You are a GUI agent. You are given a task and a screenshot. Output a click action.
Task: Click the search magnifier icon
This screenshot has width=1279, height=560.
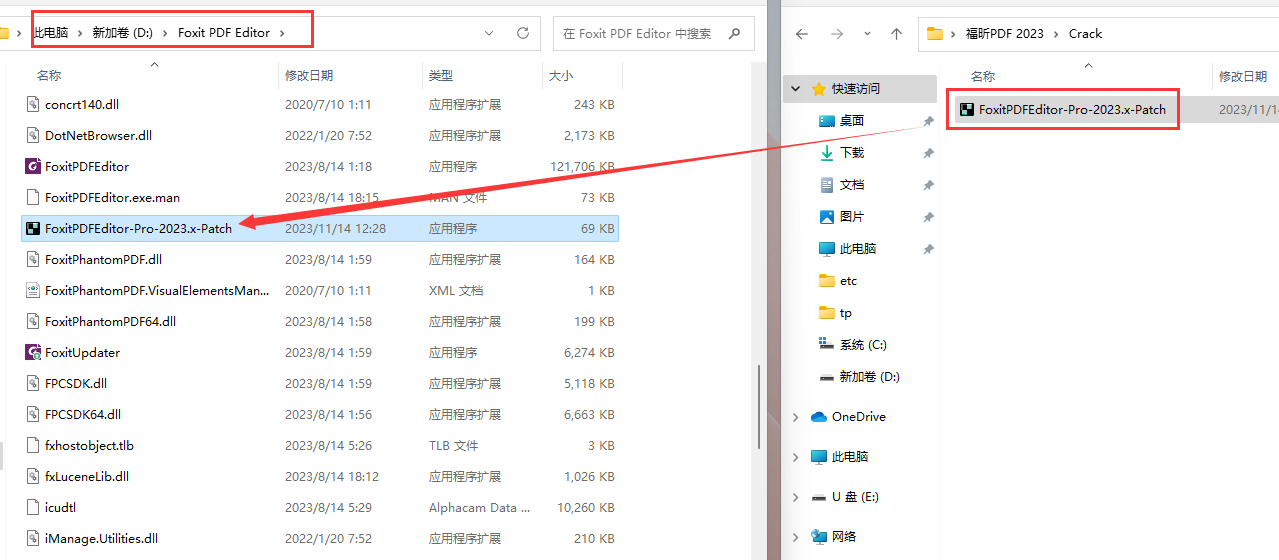click(x=735, y=33)
